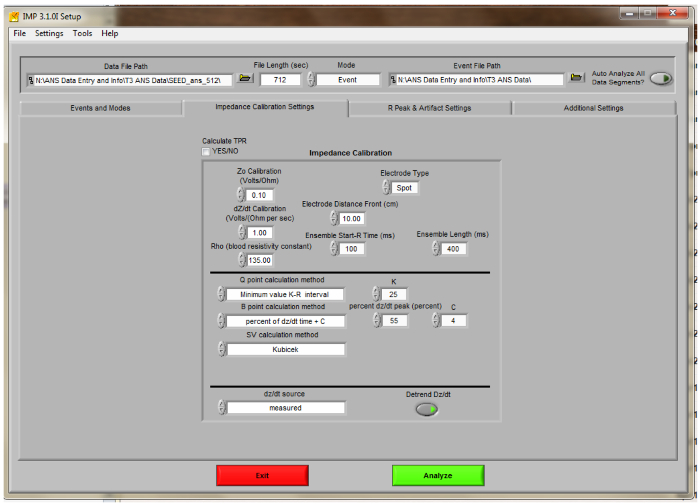Click the dz/dt source selector field

click(285, 408)
